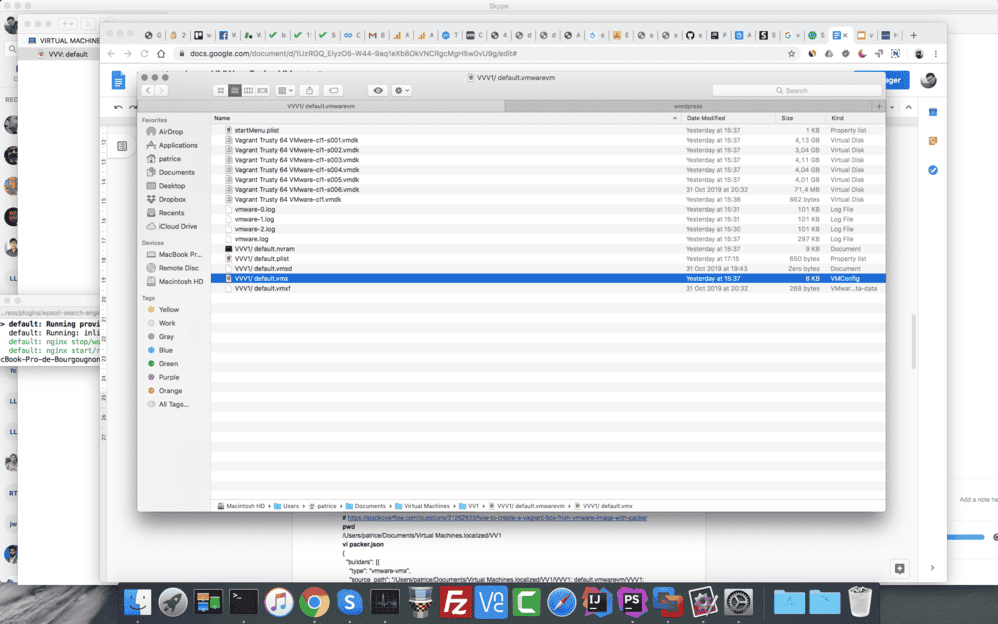Screen dimensions: 998x624
Task: Click the Finder Search field
Action: click(x=797, y=90)
